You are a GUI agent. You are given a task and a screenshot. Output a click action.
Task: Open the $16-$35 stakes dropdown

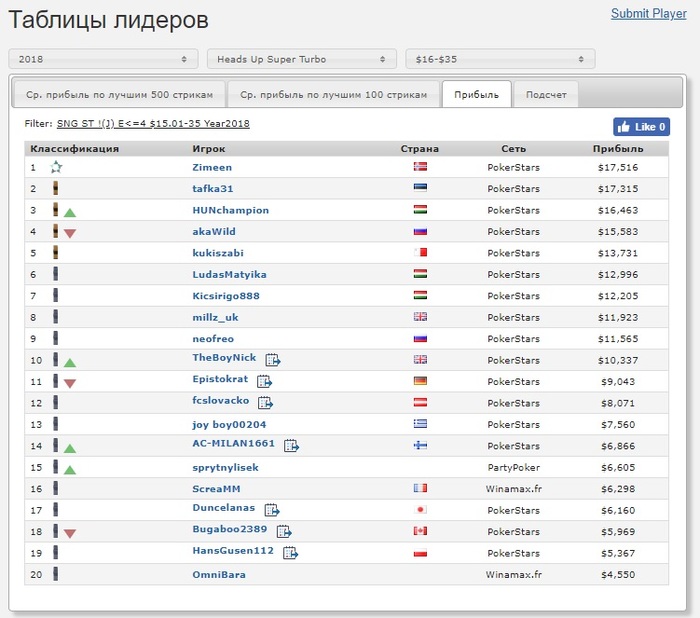[x=500, y=59]
